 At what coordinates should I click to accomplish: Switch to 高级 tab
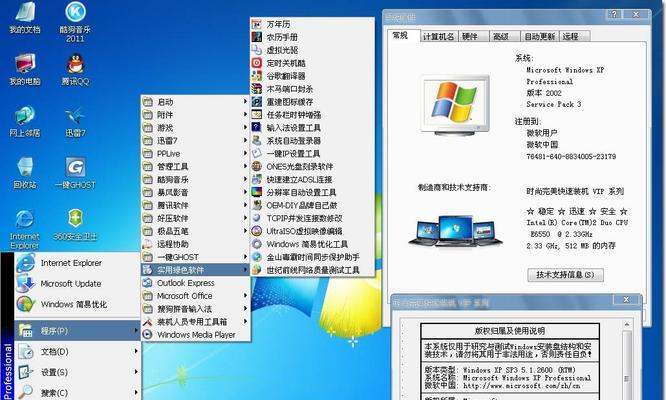504,37
